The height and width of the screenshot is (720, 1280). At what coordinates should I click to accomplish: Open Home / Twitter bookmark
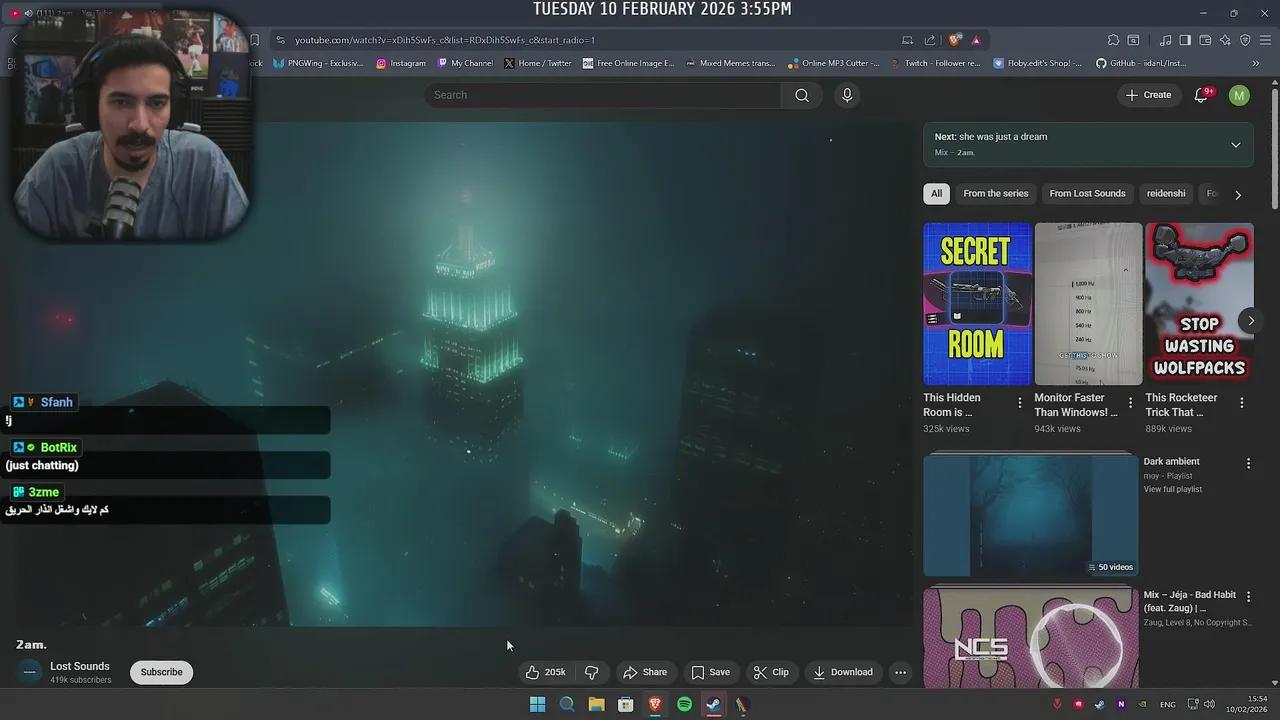[x=538, y=63]
